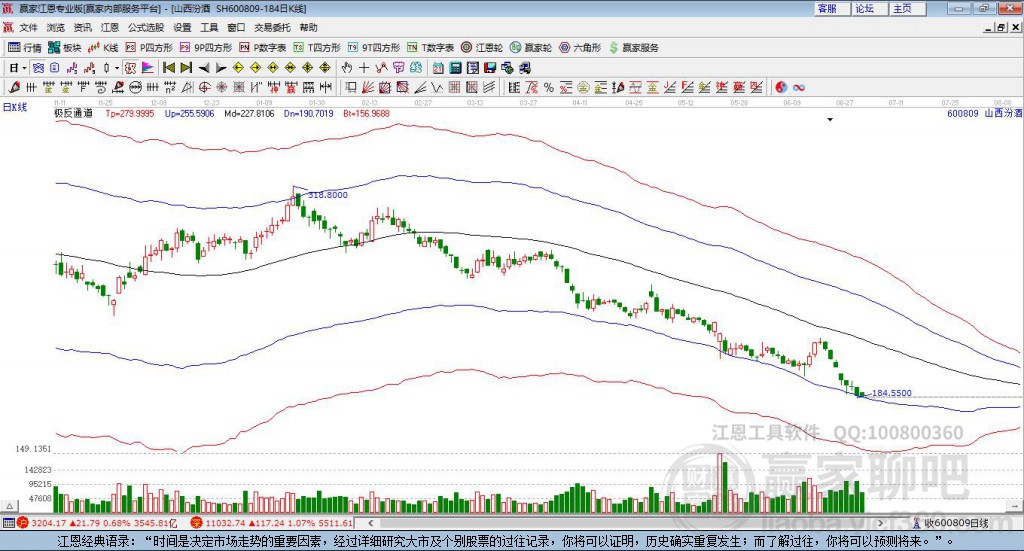The height and width of the screenshot is (551, 1024).
Task: Jump to first bar with green skip-start icon
Action: (x=169, y=68)
